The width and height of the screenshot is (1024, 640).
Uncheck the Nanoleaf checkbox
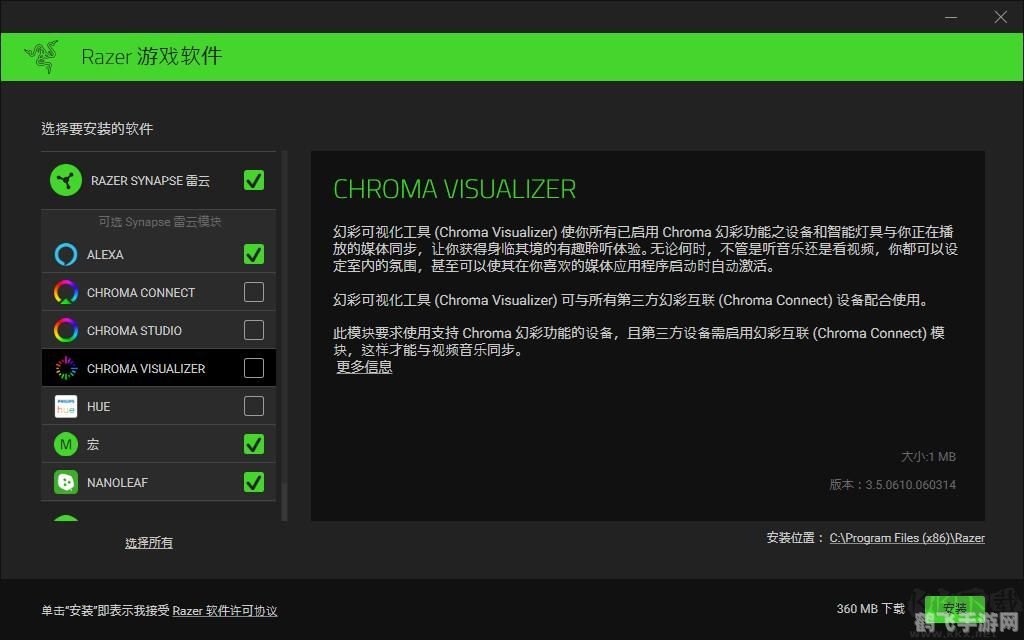point(253,482)
